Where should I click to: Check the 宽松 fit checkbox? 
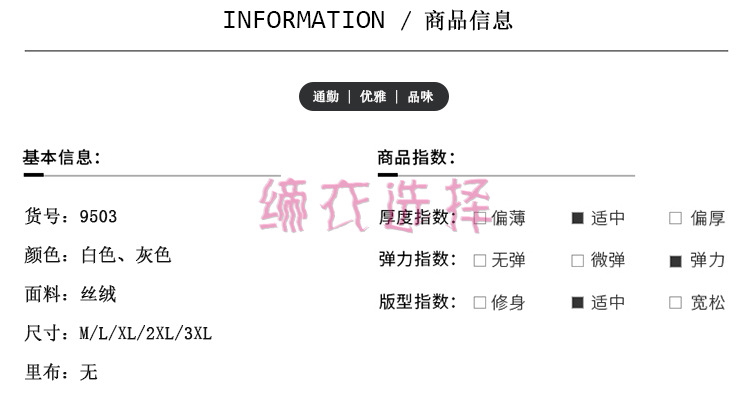675,302
